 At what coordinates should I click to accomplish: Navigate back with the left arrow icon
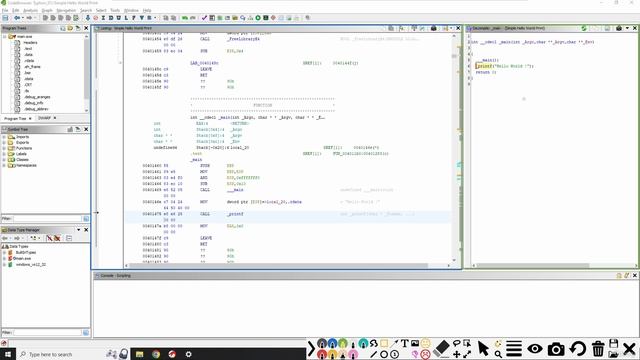17,18
